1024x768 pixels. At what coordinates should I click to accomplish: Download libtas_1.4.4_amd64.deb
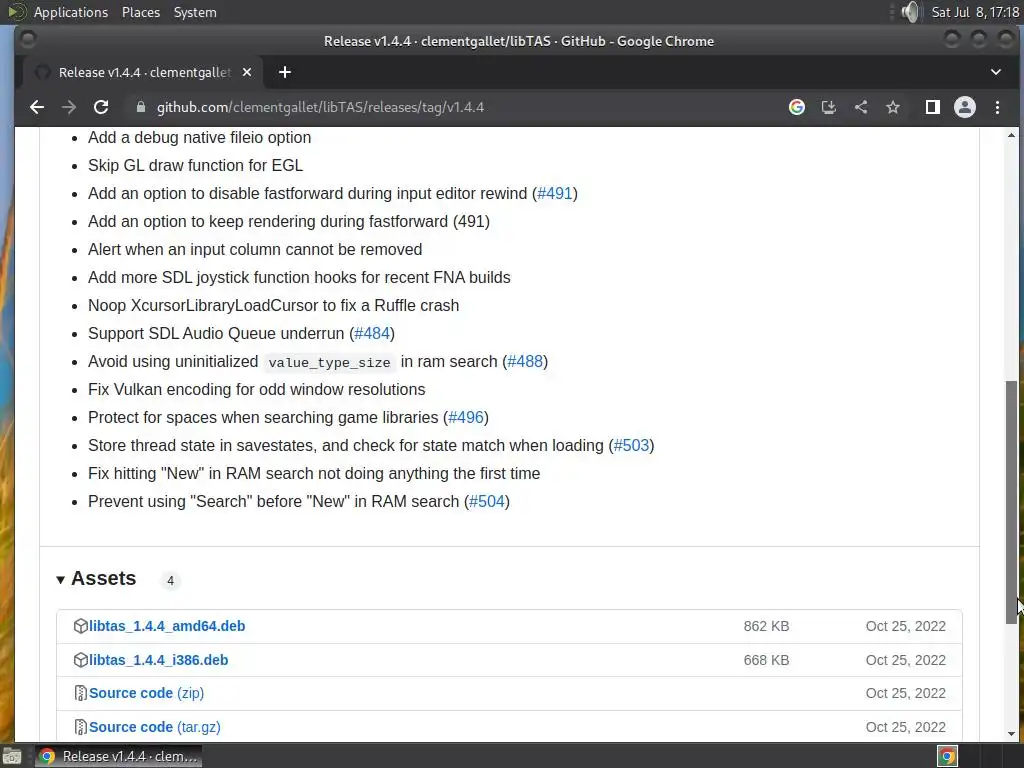(167, 626)
